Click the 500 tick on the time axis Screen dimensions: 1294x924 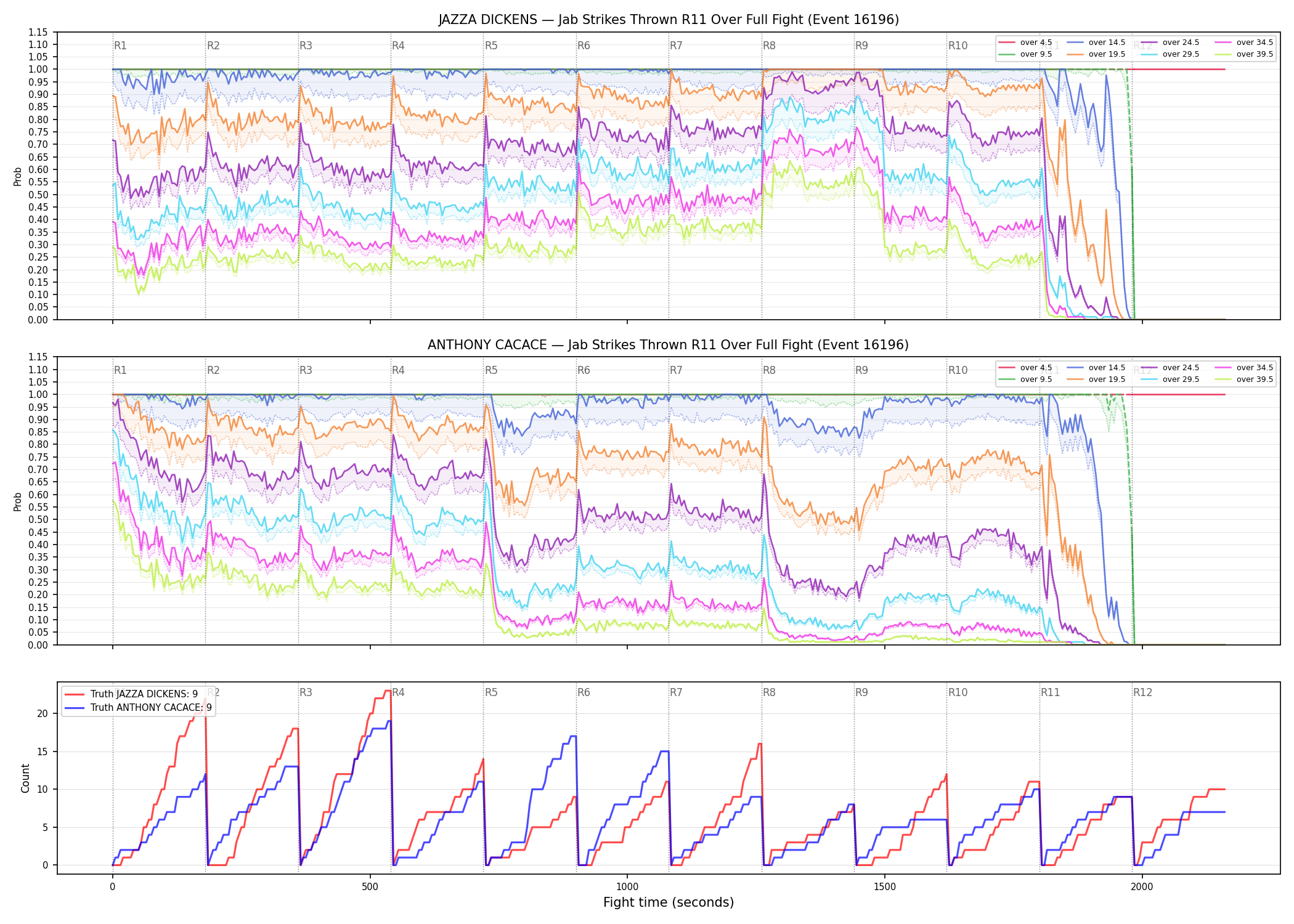[370, 887]
